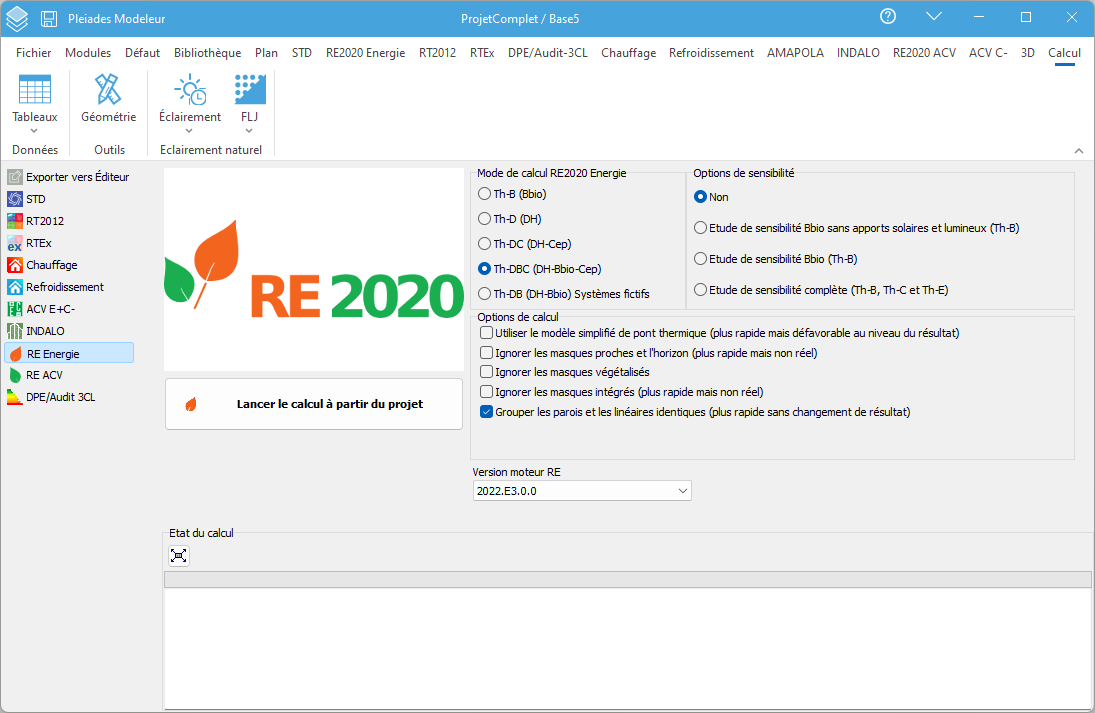Switch to the RE2020 ACV tab
This screenshot has width=1095, height=713.
(924, 52)
